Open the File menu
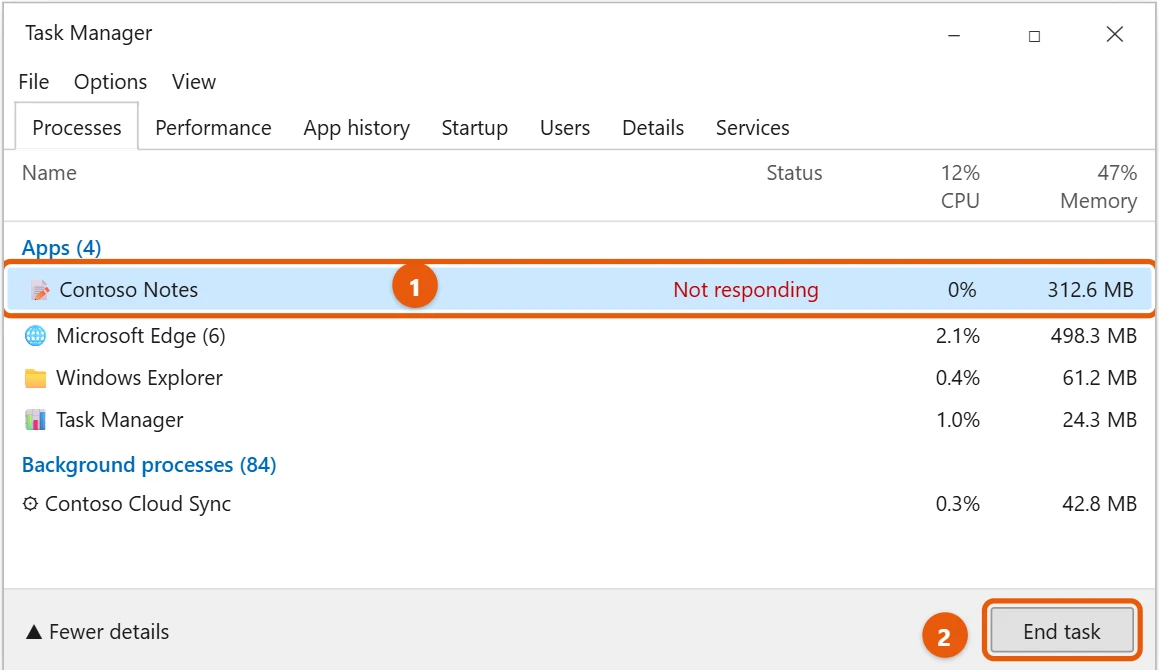This screenshot has width=1159, height=670. (34, 81)
